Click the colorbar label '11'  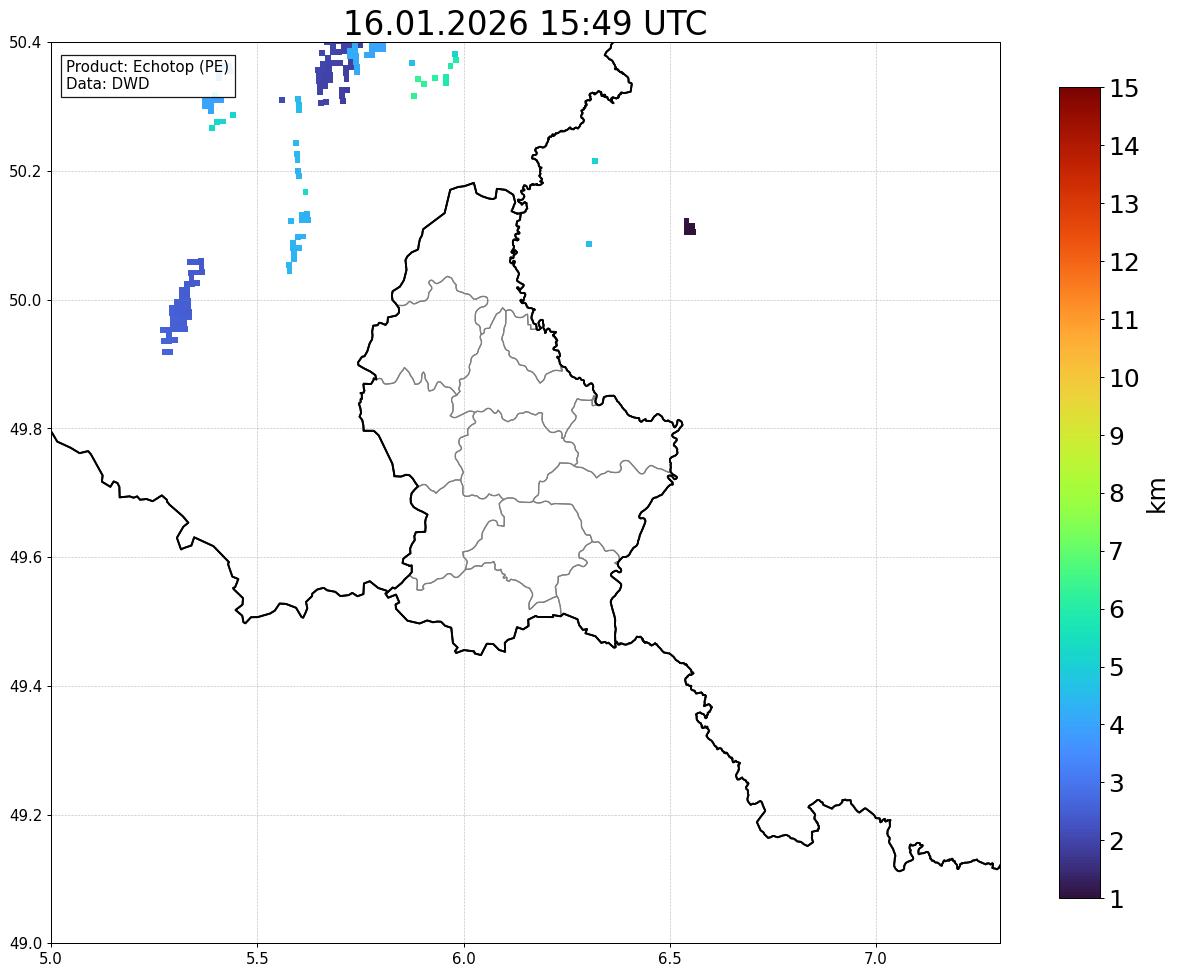click(1124, 320)
